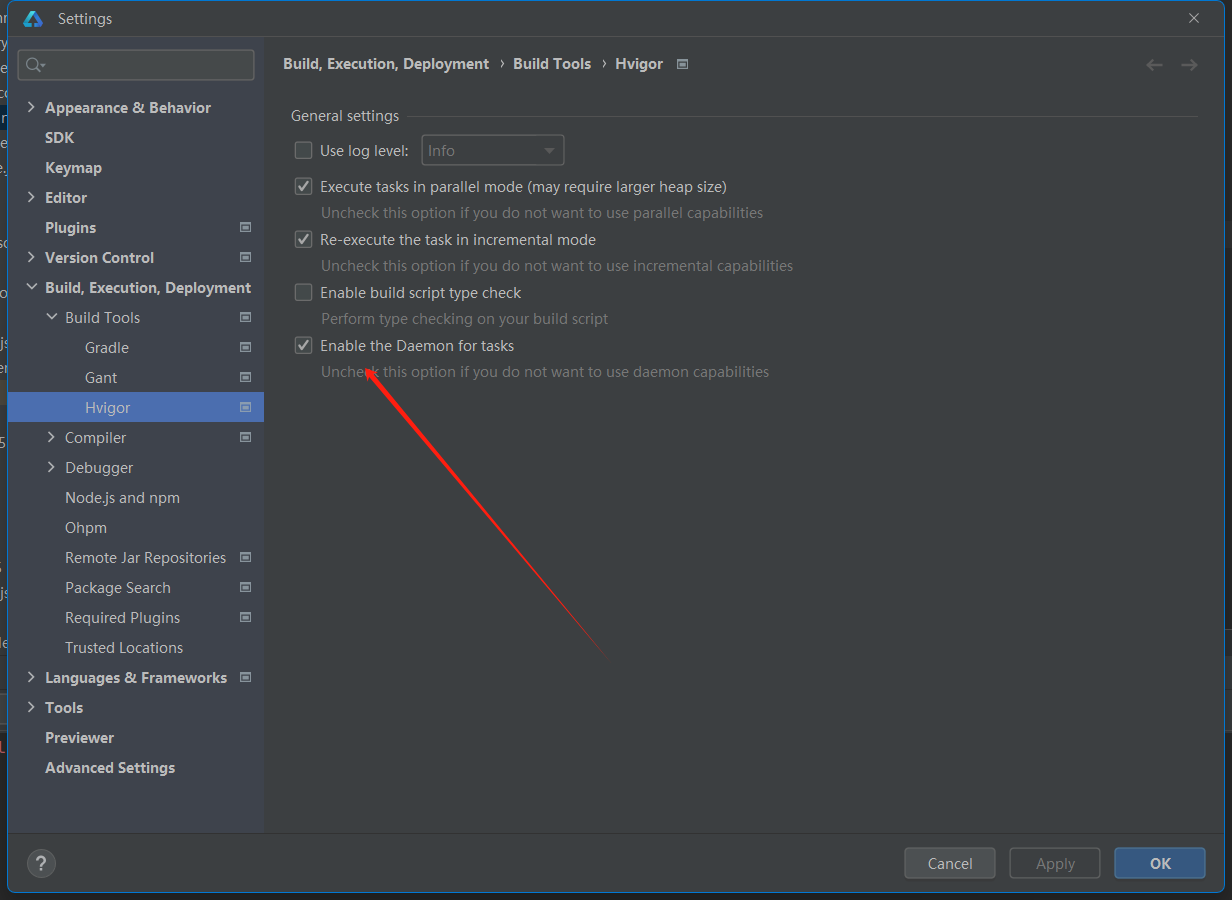Click Build Tools in the breadcrumb

552,64
